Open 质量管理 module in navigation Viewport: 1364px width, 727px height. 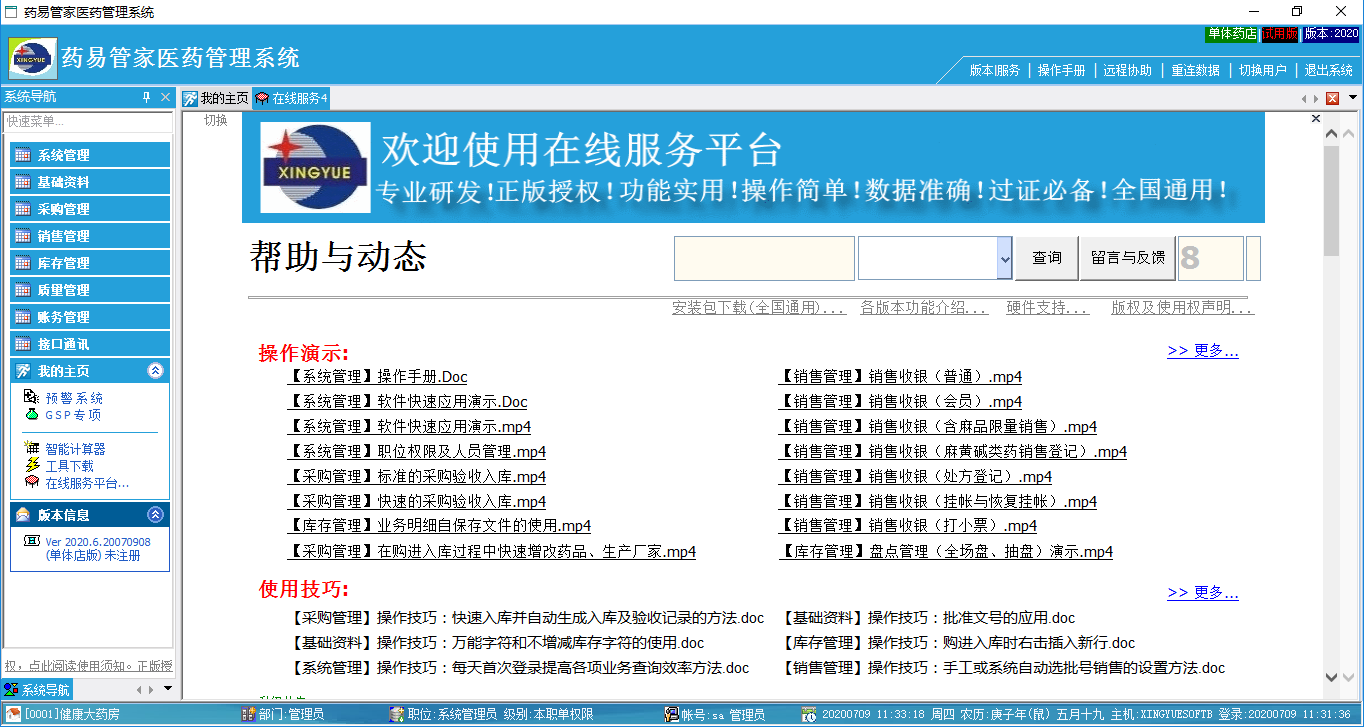[x=90, y=290]
